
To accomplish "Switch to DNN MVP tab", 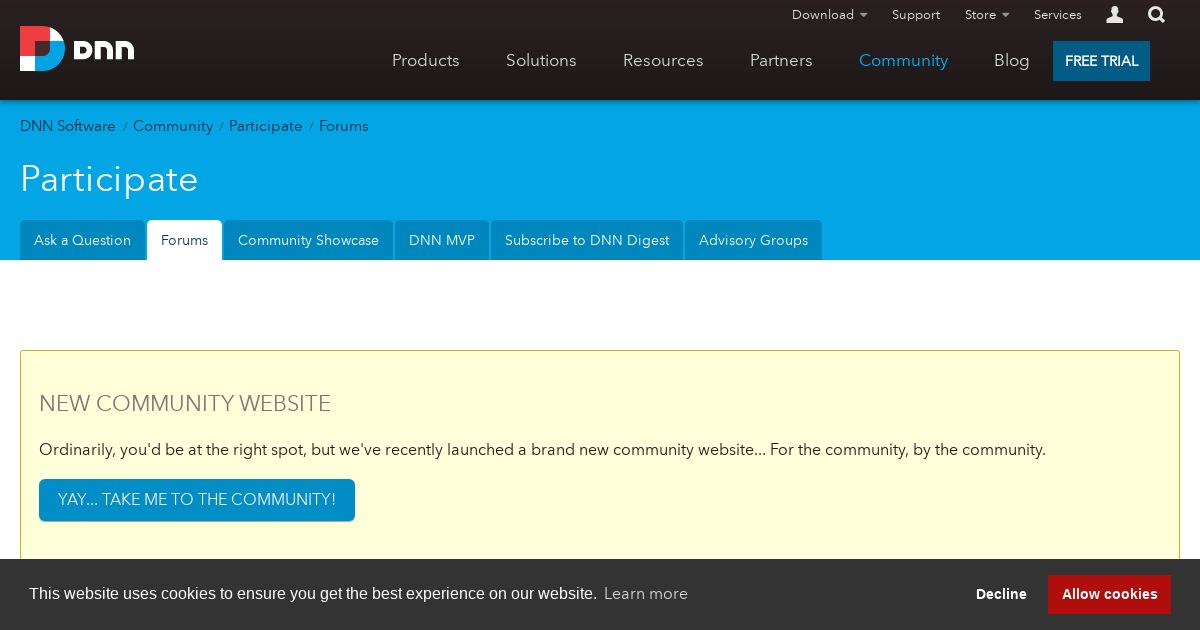I will [442, 240].
